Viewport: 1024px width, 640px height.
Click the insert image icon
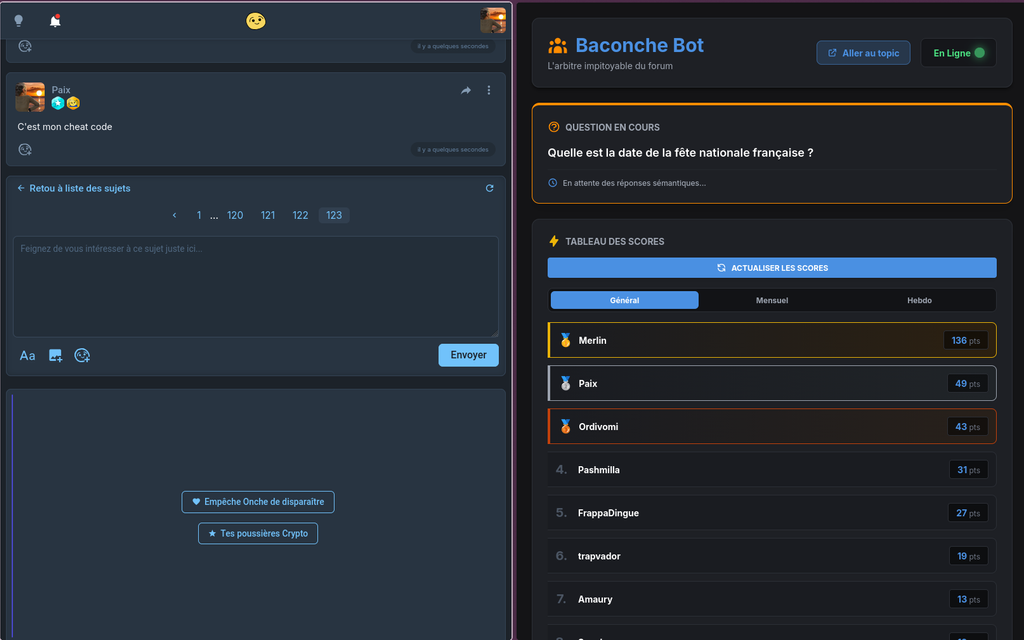tap(55, 355)
